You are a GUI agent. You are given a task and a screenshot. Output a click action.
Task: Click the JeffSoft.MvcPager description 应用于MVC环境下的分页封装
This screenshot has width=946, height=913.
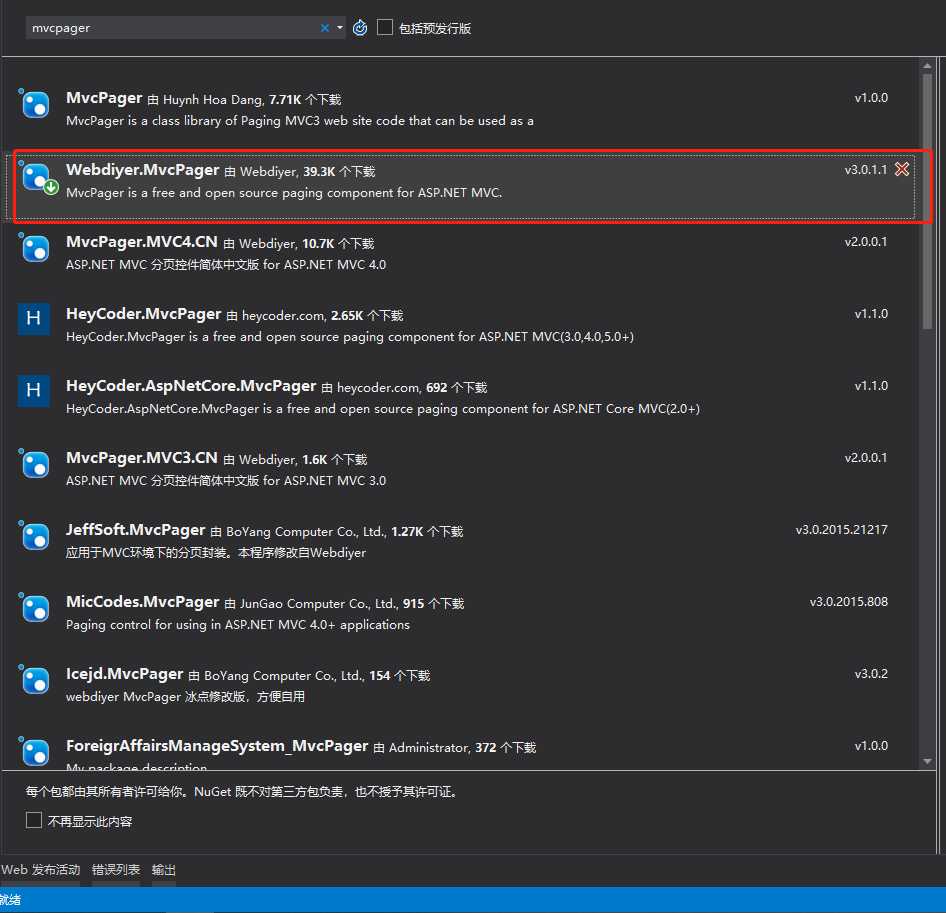click(215, 553)
